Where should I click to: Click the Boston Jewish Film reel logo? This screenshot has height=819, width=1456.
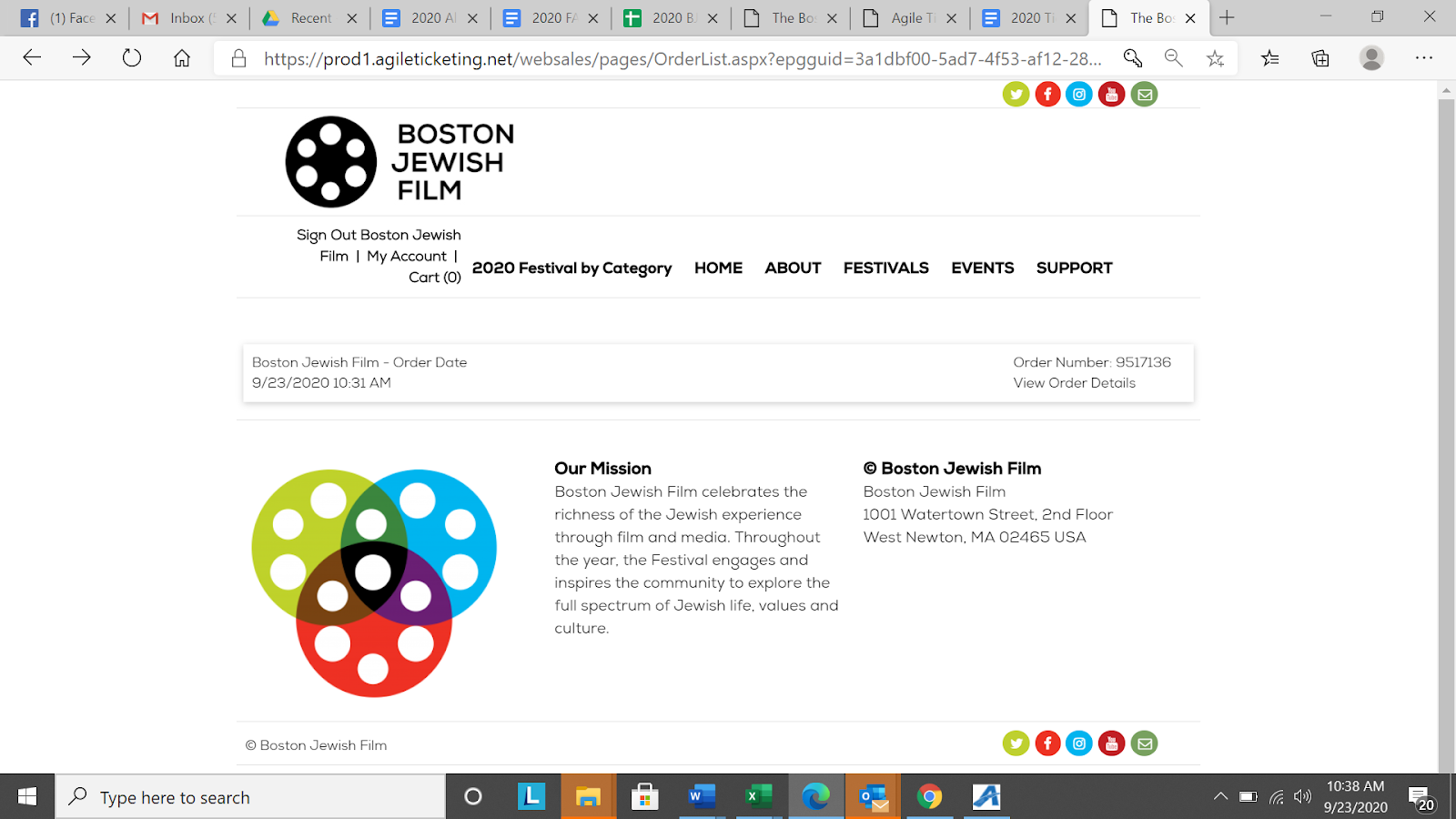[400, 162]
